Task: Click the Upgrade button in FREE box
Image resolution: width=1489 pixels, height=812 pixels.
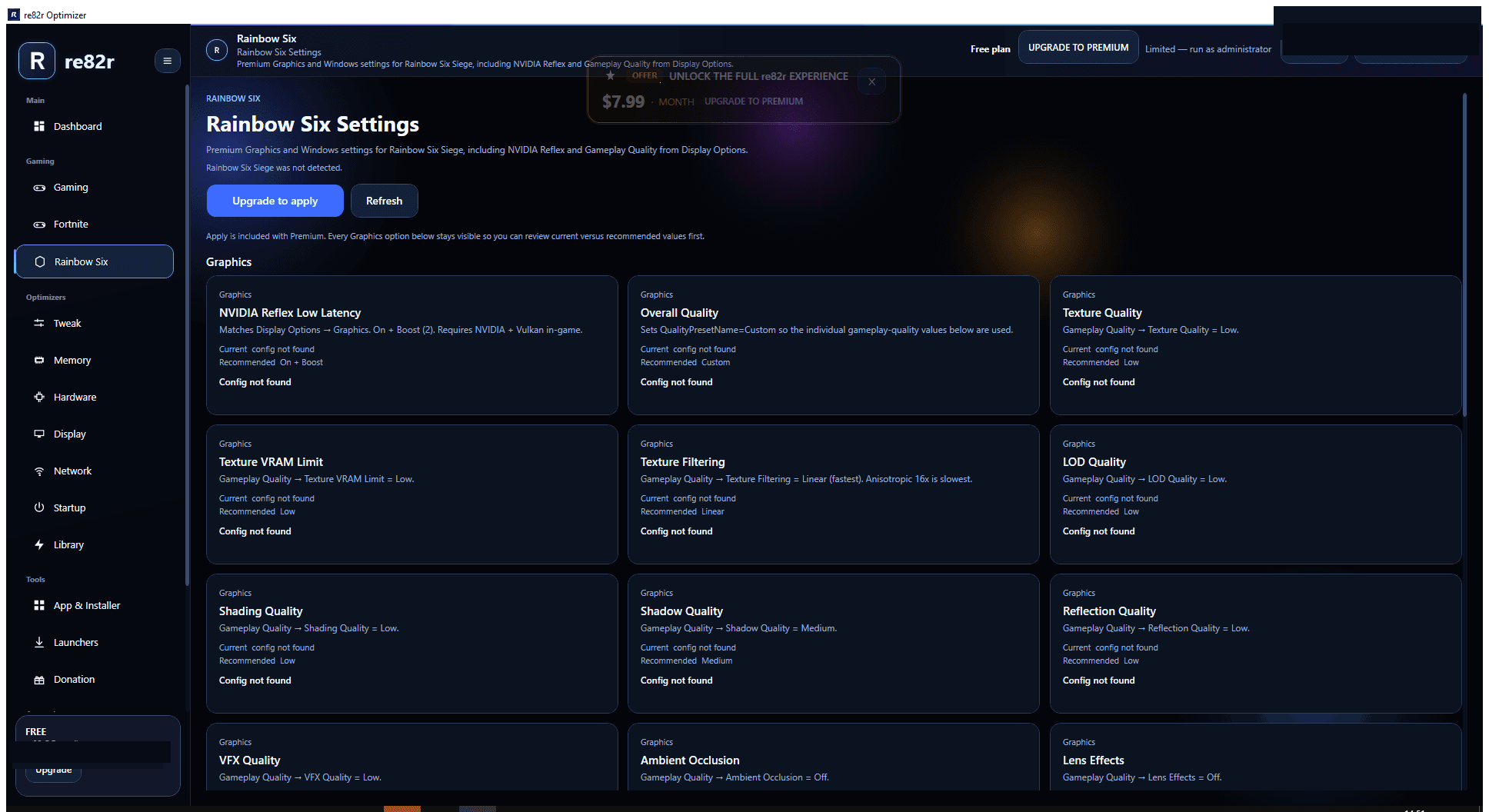Action: 54,770
